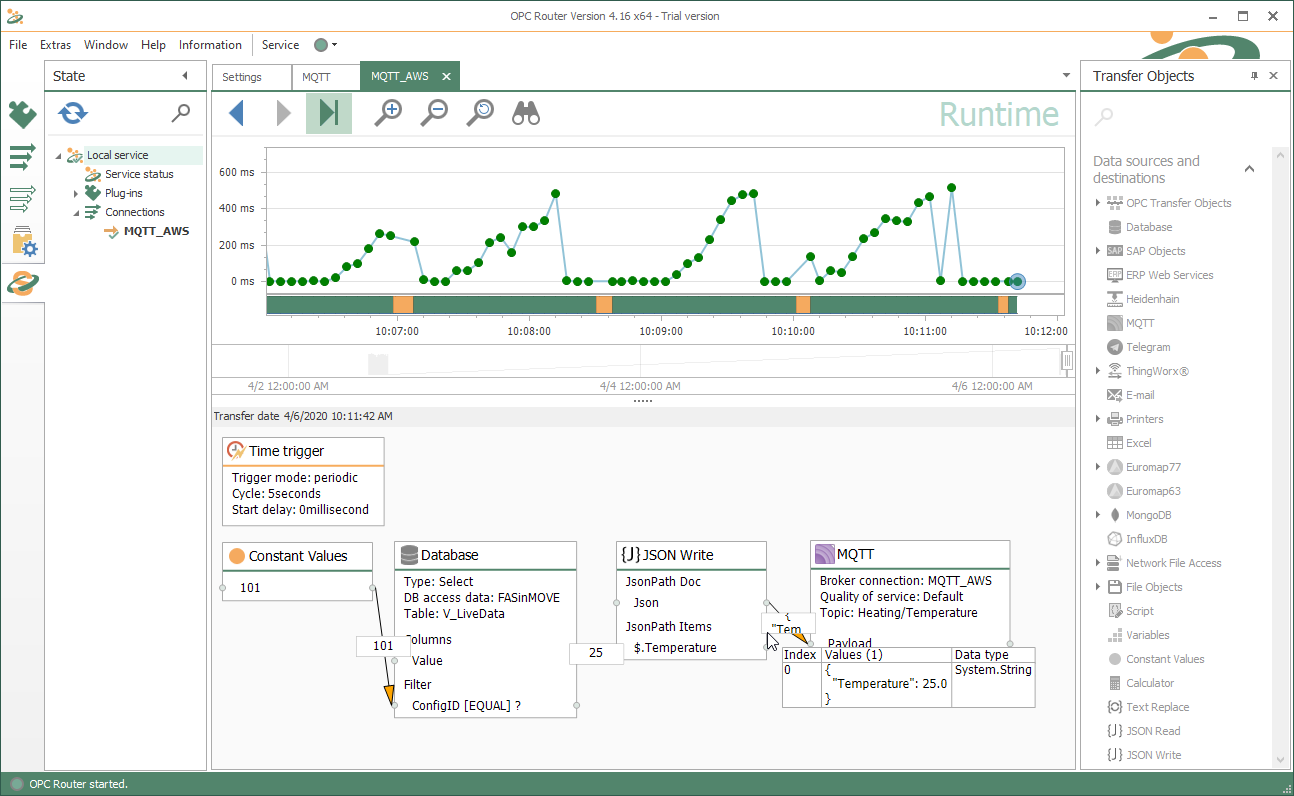Expand OPC Transfer Objects entry
The height and width of the screenshot is (796, 1294).
1098,203
